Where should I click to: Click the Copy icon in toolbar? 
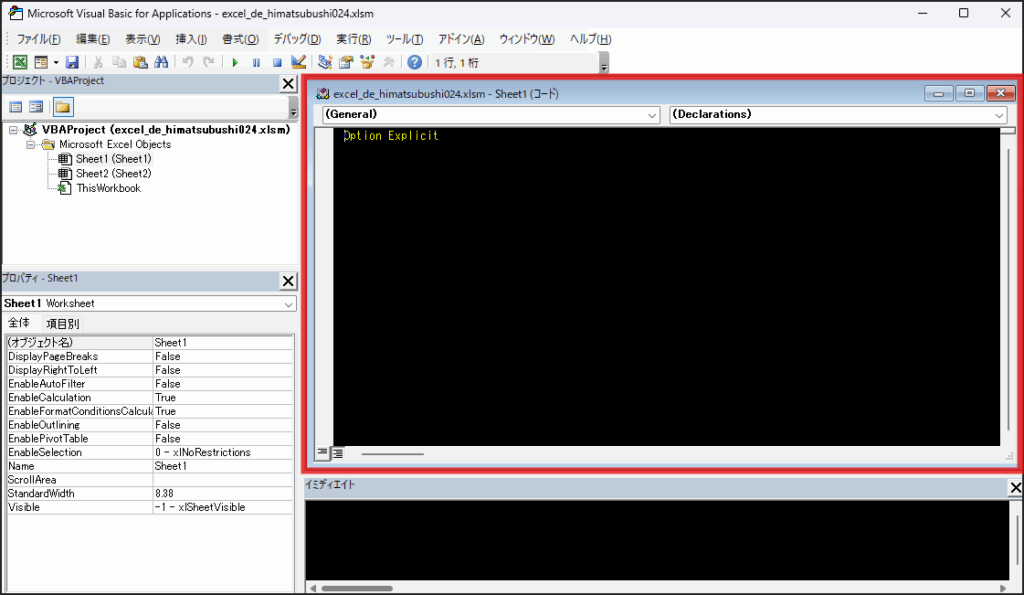[119, 62]
